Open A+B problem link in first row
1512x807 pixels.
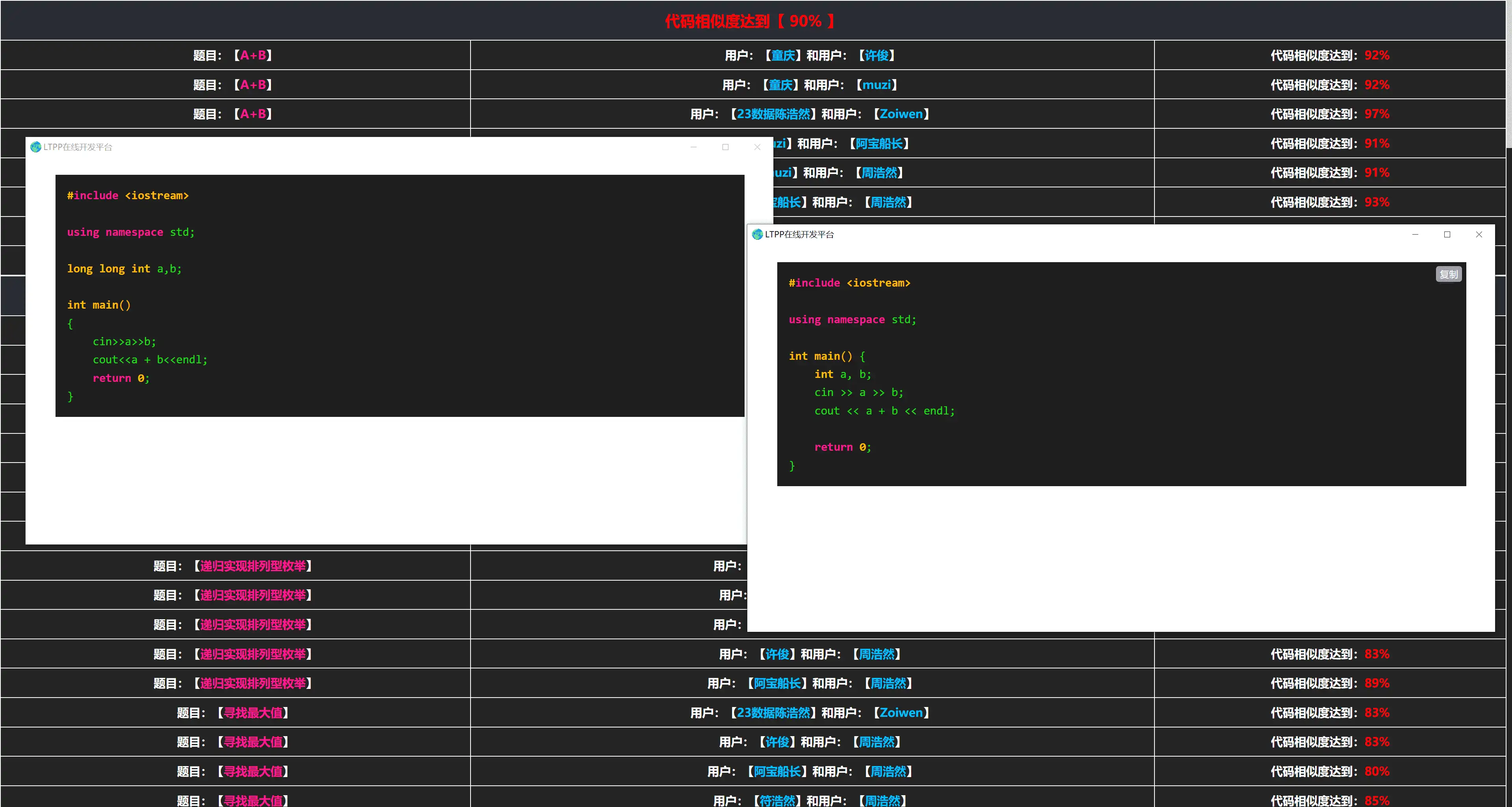click(x=253, y=55)
